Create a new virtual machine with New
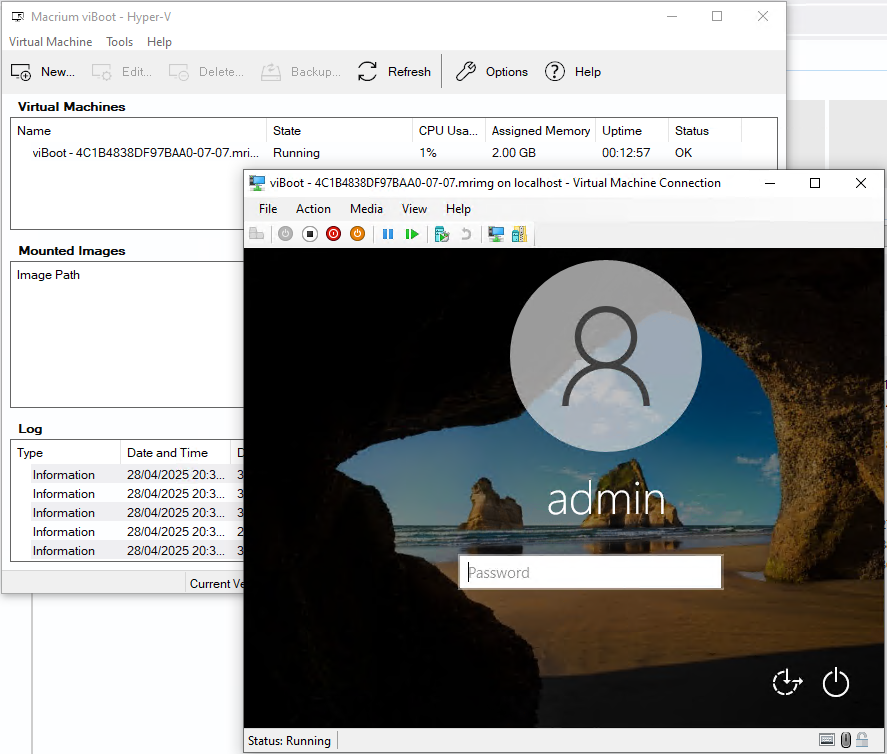 tap(43, 71)
